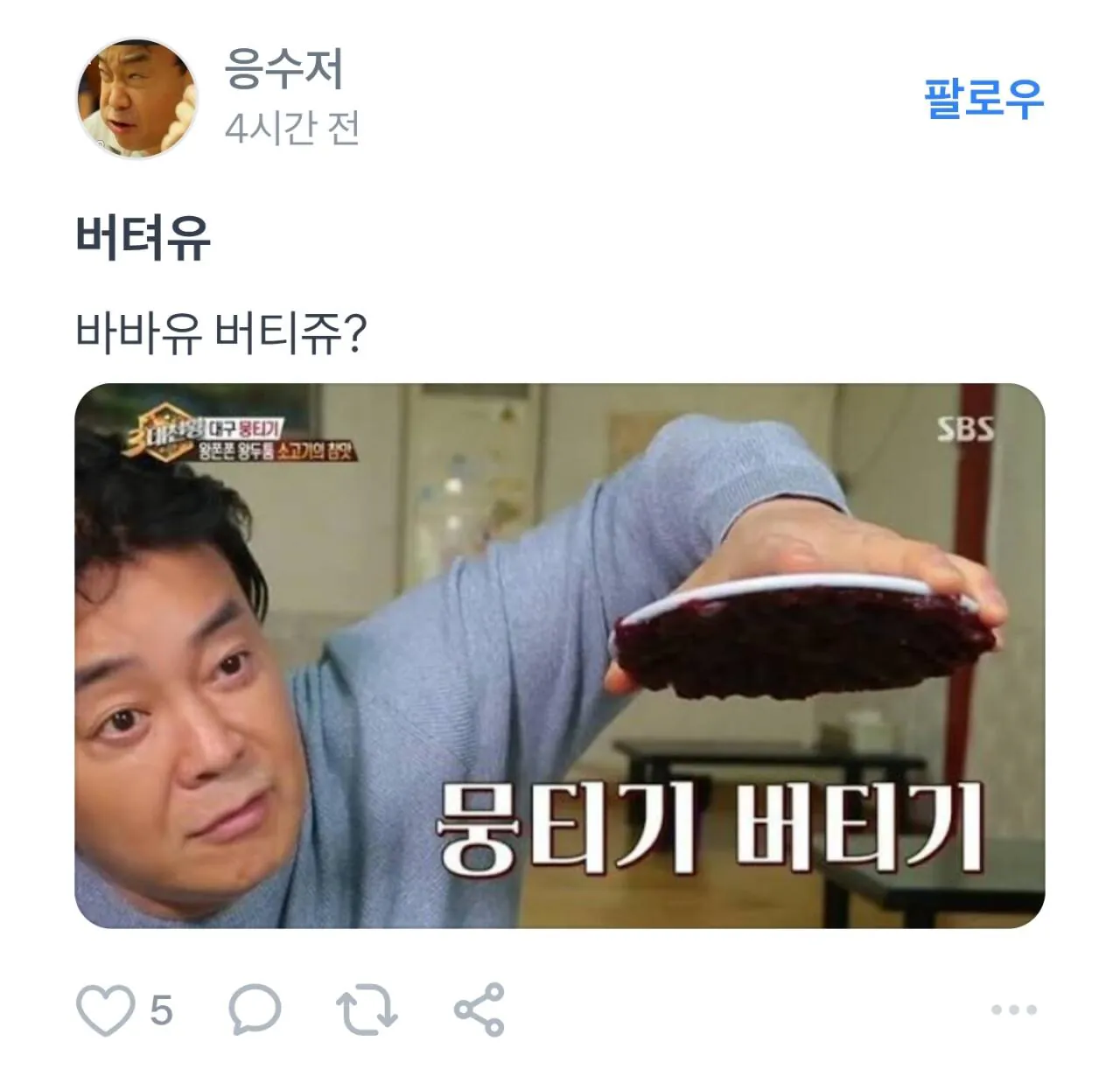Open the three-dot more options menu

pos(1014,1010)
